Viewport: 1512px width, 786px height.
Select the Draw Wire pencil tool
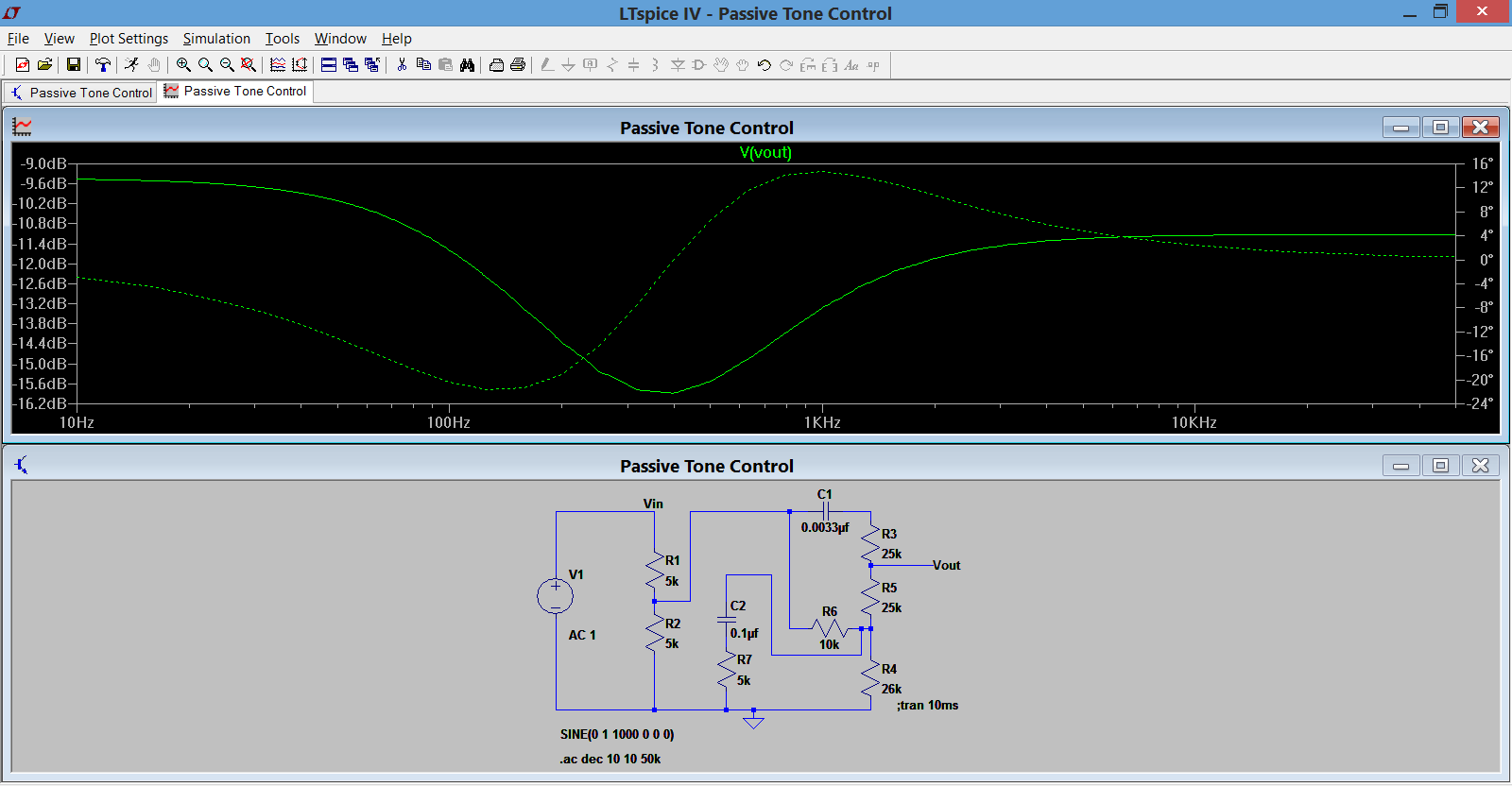(547, 65)
